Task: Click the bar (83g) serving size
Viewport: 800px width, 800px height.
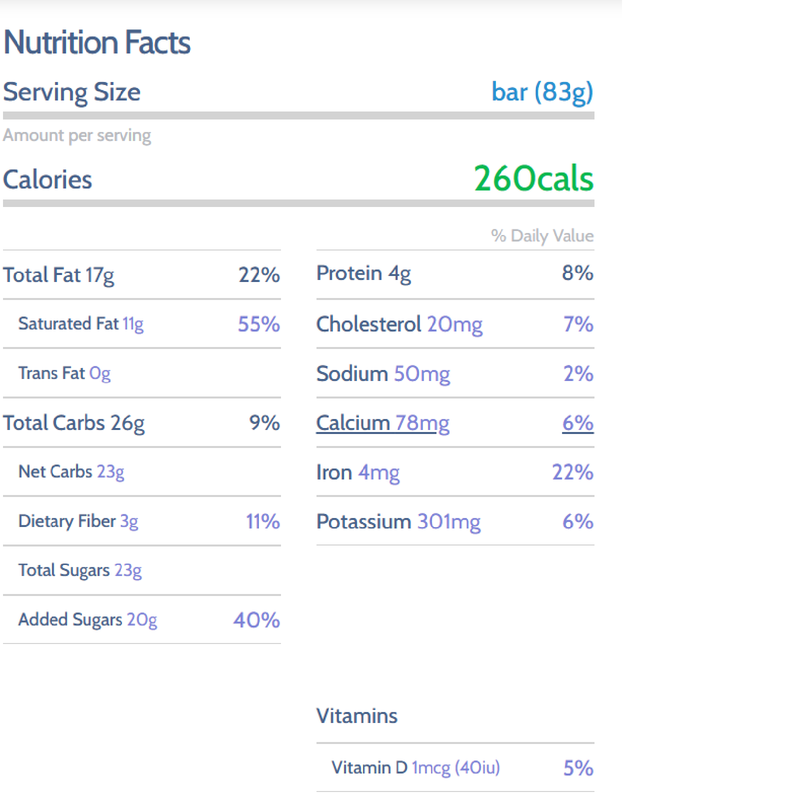Action: coord(542,93)
